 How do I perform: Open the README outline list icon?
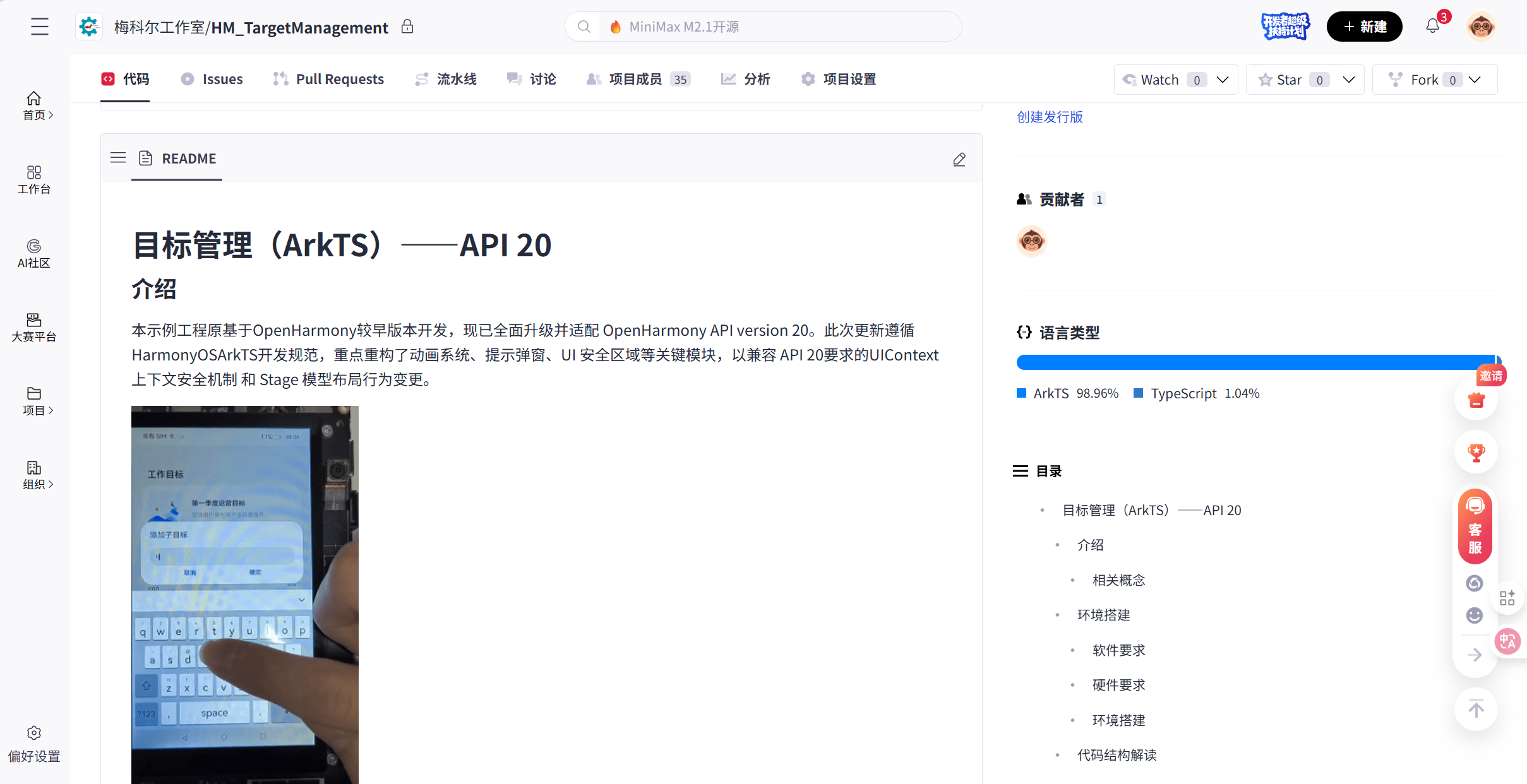click(118, 158)
